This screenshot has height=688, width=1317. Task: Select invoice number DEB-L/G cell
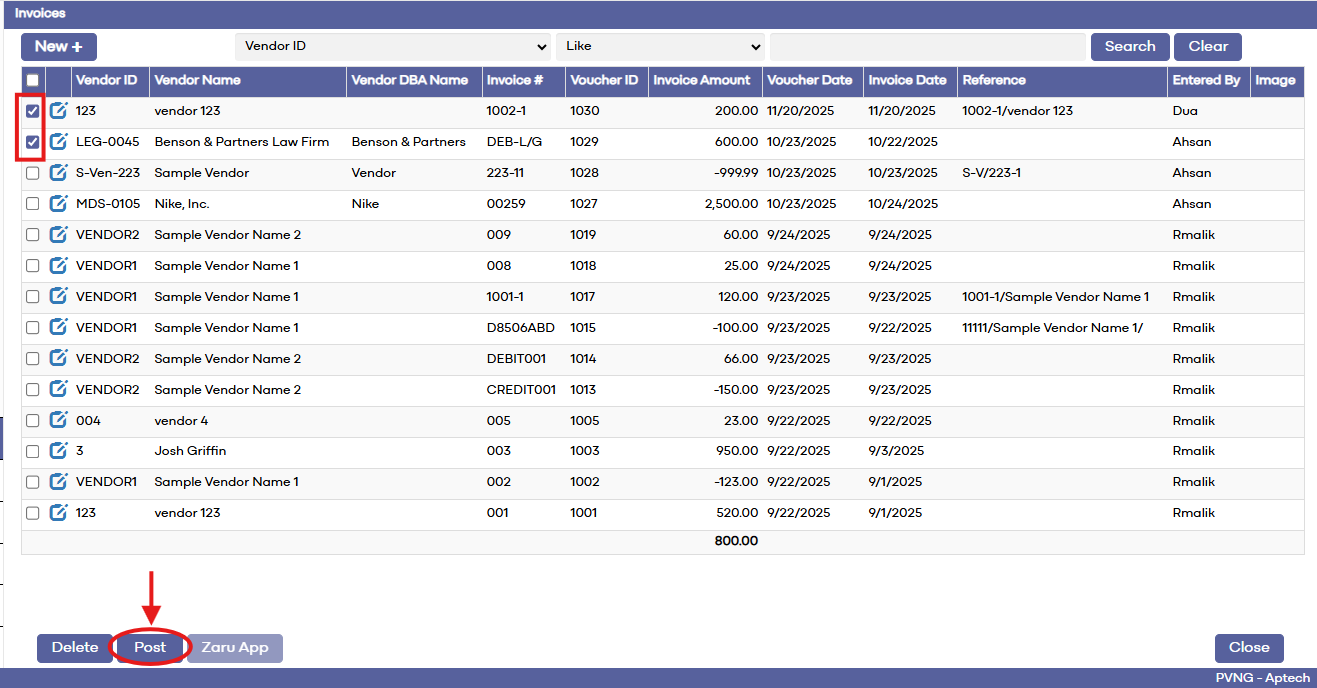pyautogui.click(x=514, y=142)
